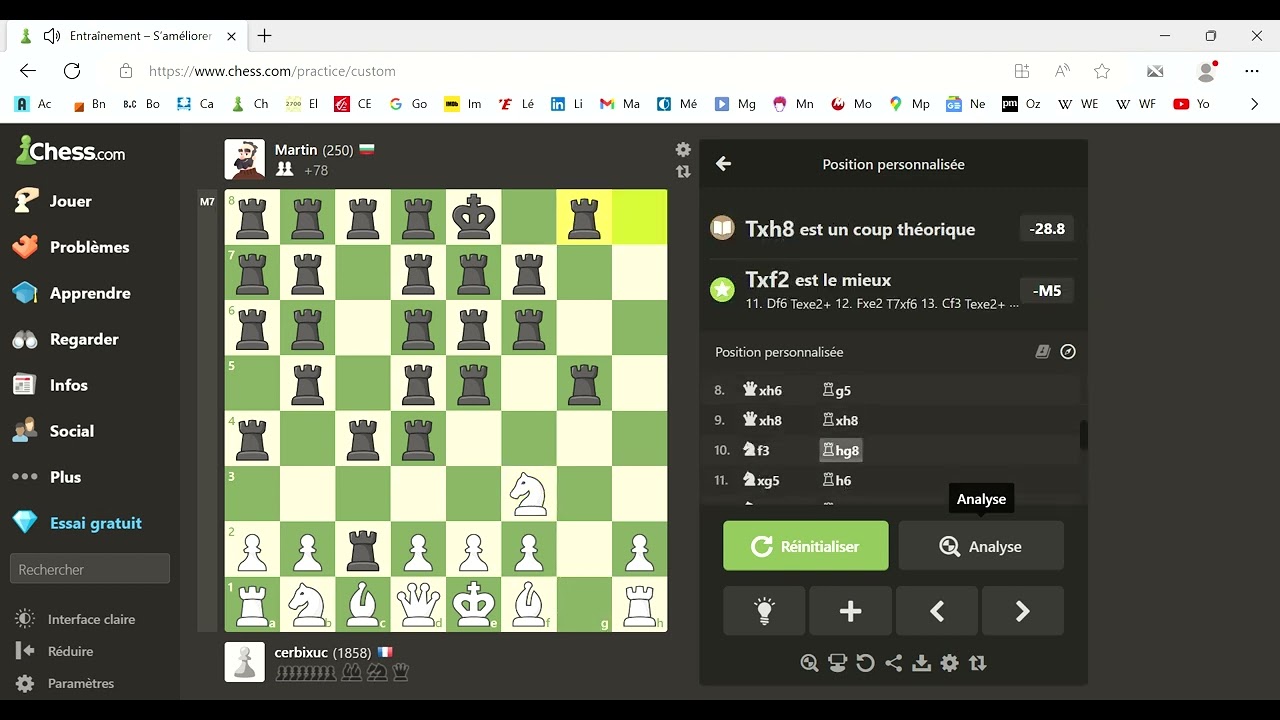Click the plus new game button
This screenshot has width=1280, height=720.
850,612
